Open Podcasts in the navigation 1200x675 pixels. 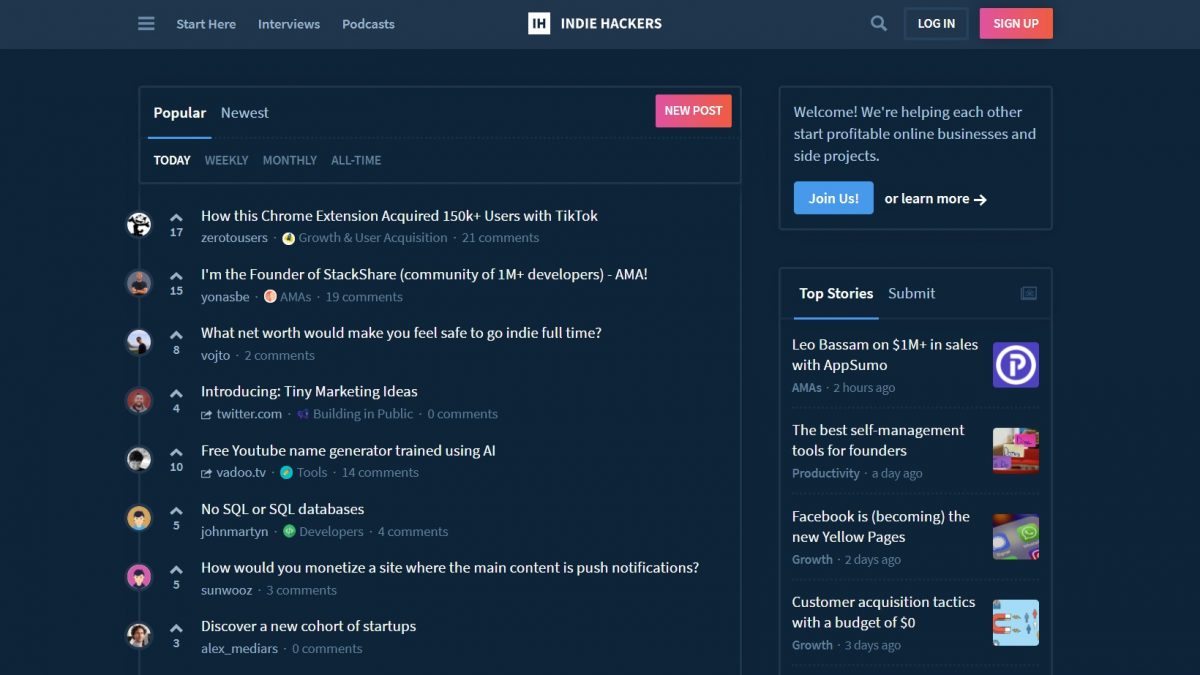[368, 24]
